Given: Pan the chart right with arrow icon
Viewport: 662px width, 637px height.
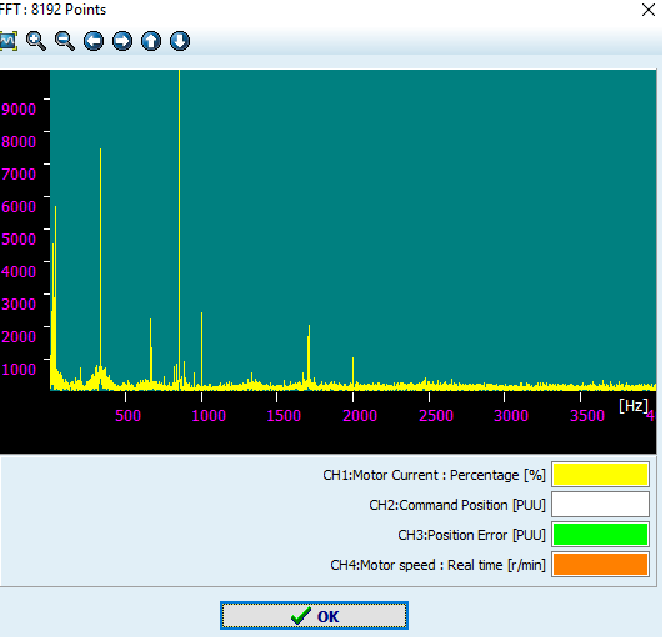Looking at the screenshot, I should click(x=122, y=41).
